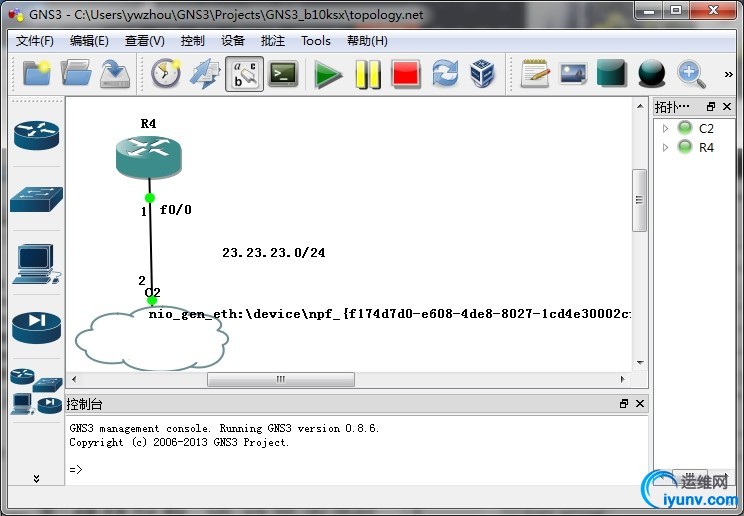744x516 pixels.
Task: Expand R4 node in topology summary
Action: (x=665, y=147)
